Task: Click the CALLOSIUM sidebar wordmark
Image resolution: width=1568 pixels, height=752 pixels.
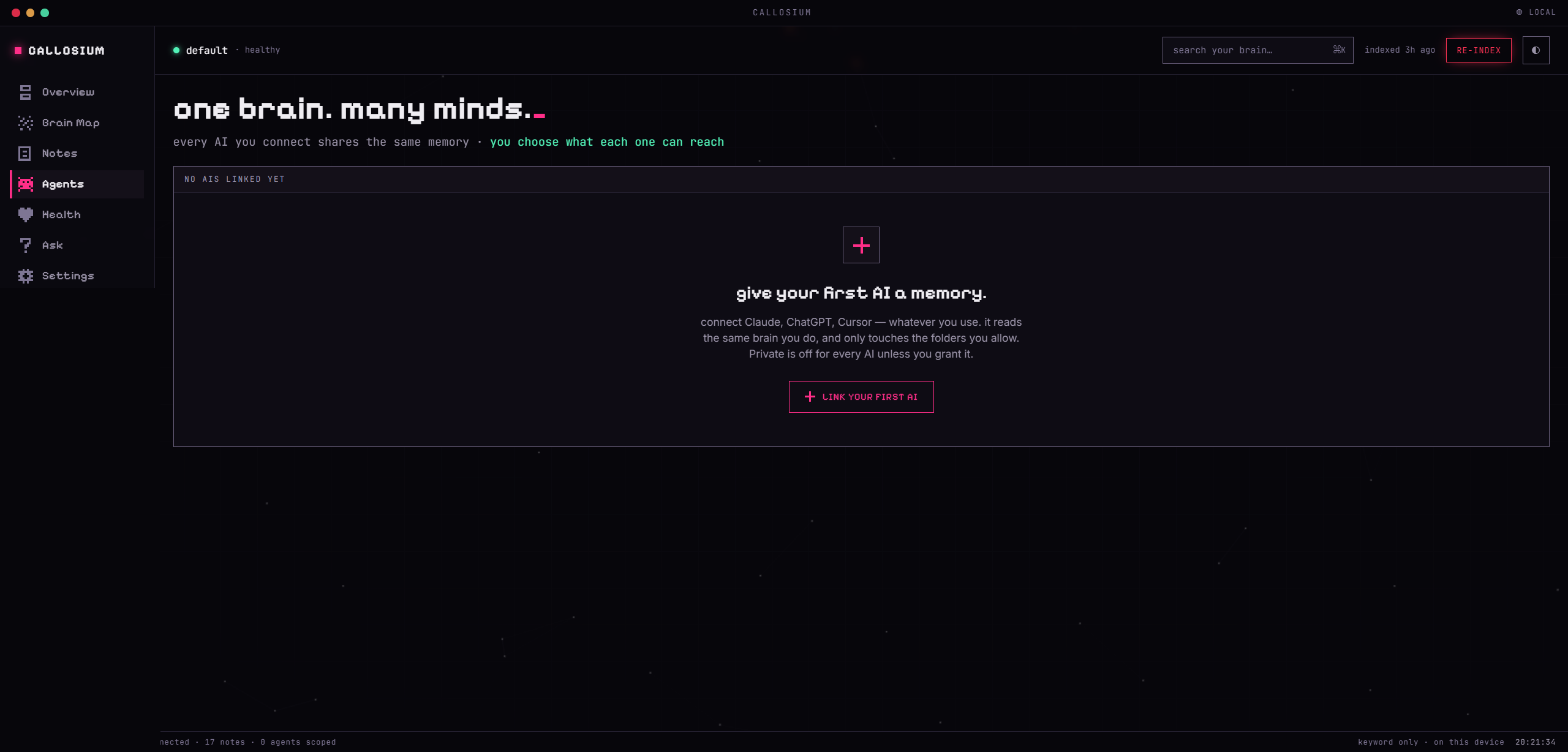Action: (x=66, y=51)
